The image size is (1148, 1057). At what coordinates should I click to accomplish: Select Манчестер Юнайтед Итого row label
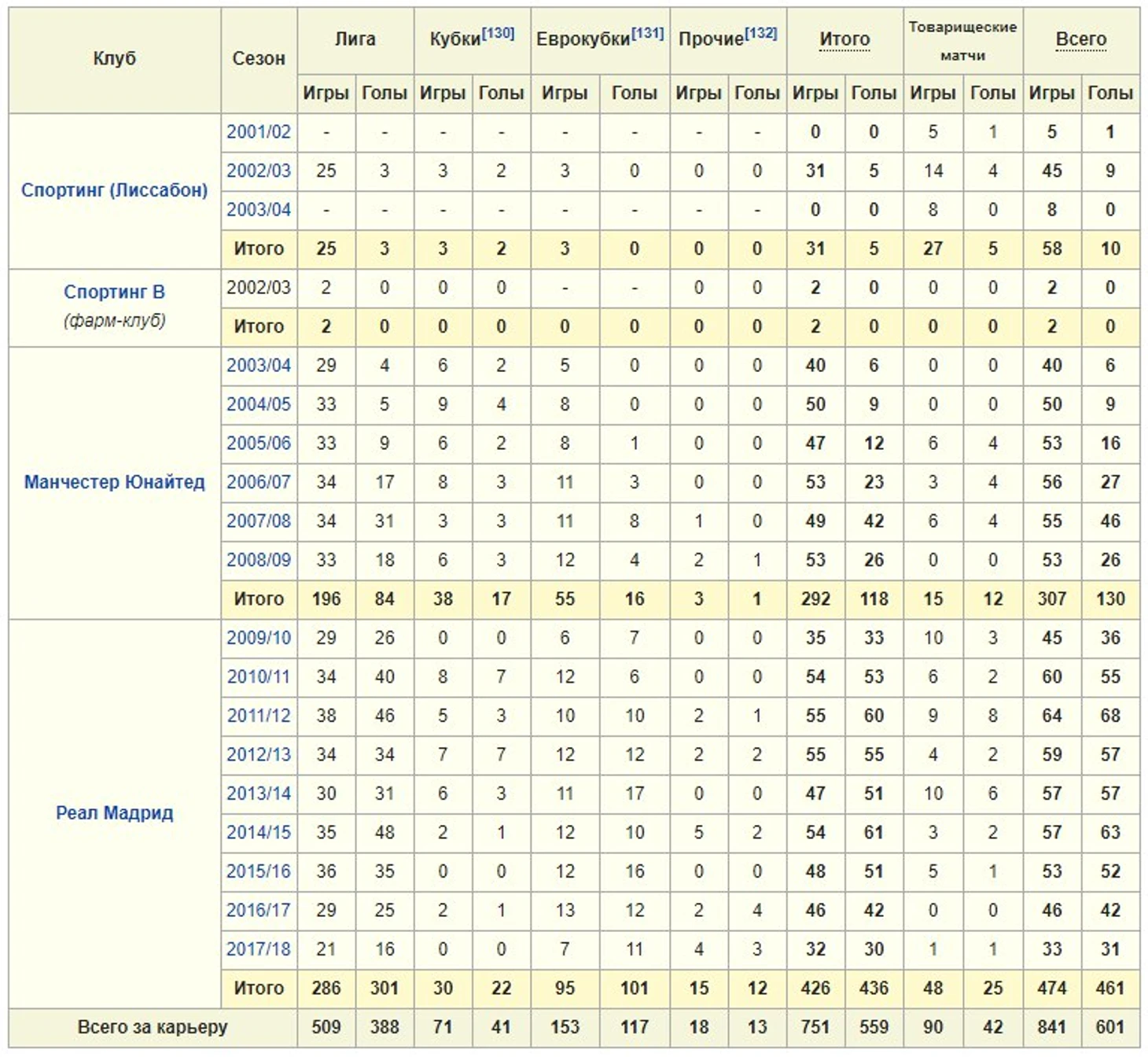click(x=259, y=599)
